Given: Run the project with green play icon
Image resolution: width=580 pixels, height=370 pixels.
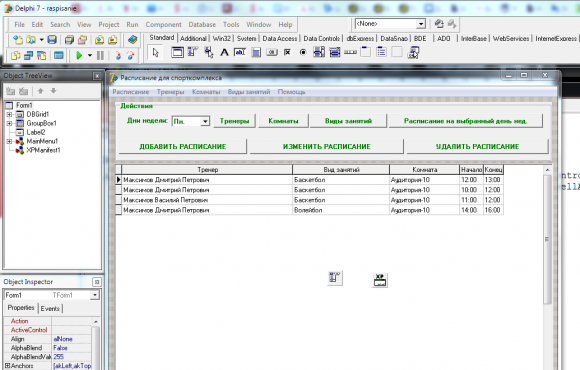Looking at the screenshot, I should (79, 56).
